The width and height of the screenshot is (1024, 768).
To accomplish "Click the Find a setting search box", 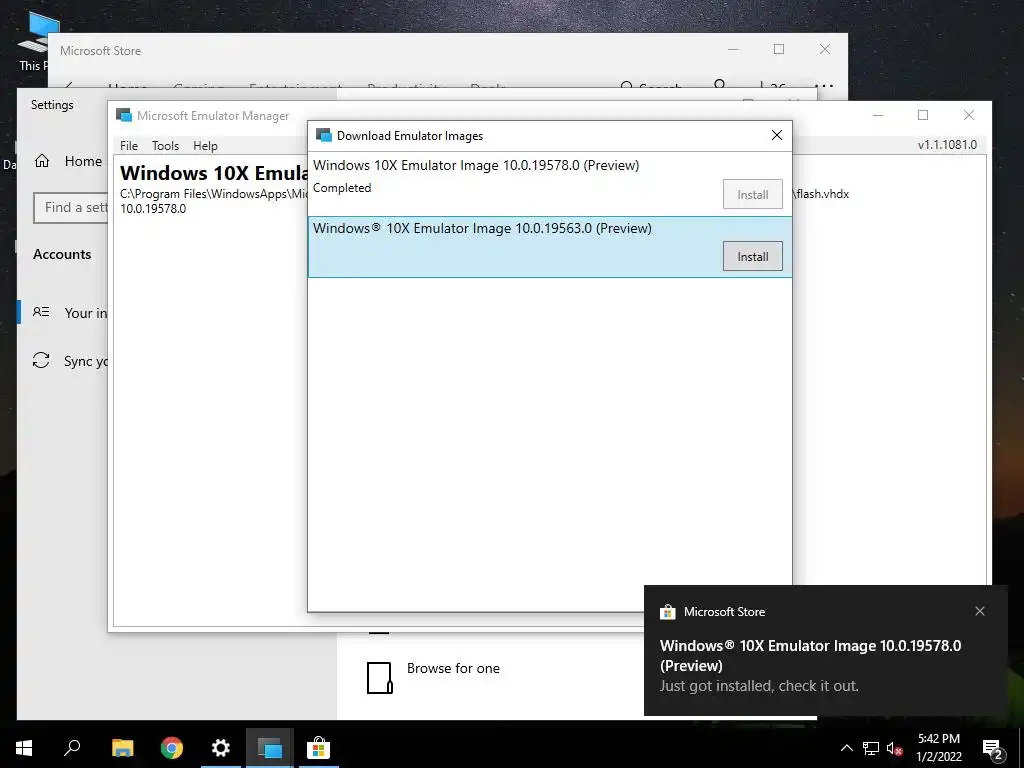I will pos(71,208).
